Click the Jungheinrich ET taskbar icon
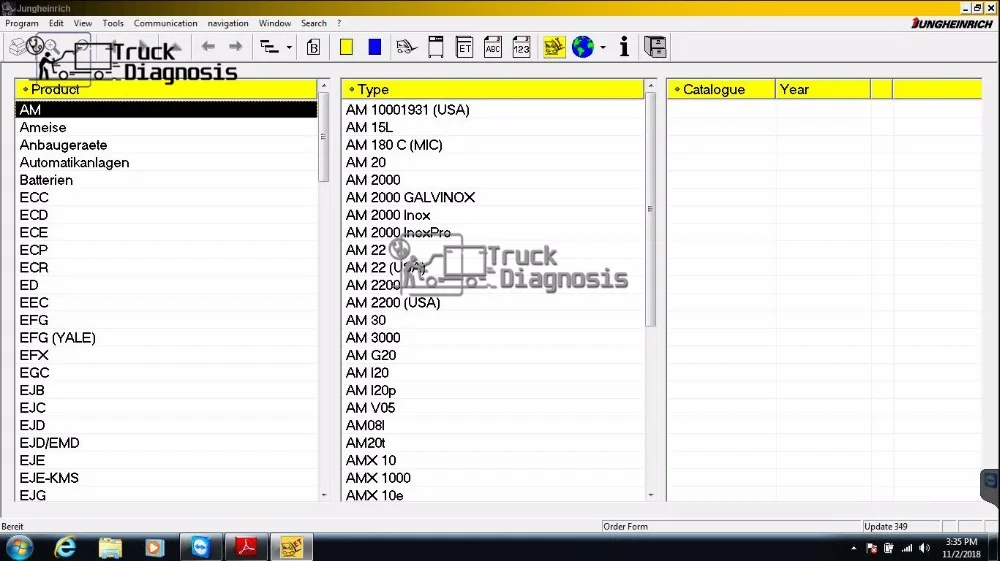 pos(291,547)
